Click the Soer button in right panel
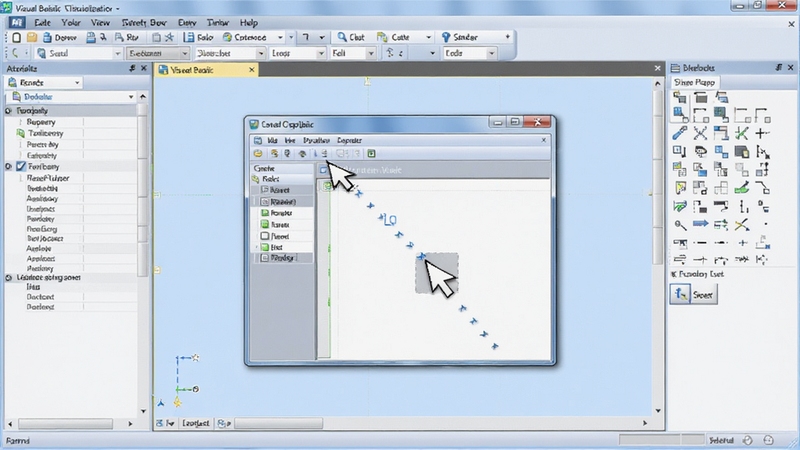The image size is (800, 450). pyautogui.click(x=704, y=294)
